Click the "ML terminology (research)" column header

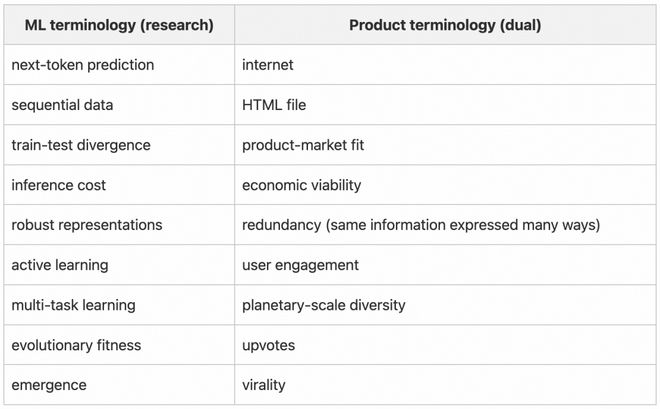click(x=119, y=25)
